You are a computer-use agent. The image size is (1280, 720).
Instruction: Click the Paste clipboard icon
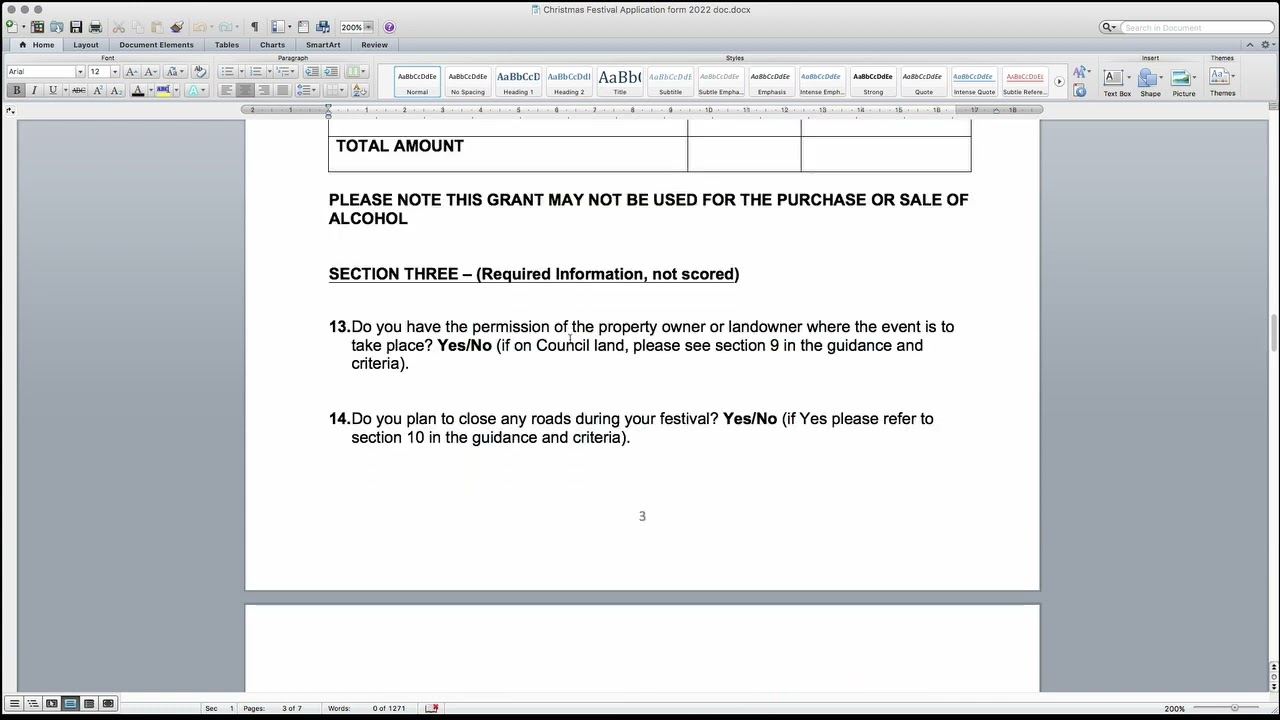tap(157, 27)
